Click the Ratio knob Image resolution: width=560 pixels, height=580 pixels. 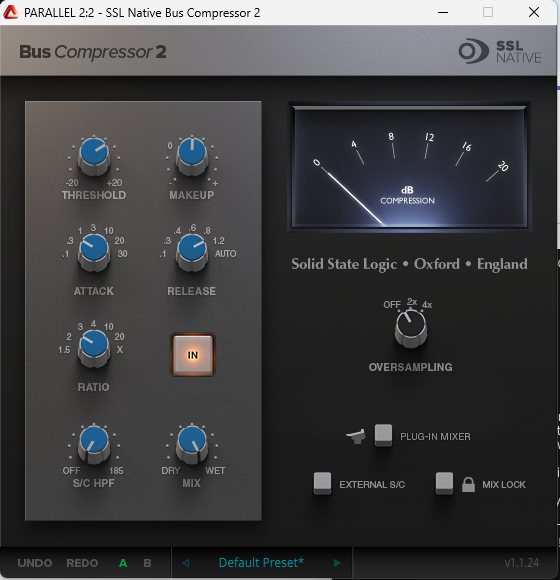point(94,348)
